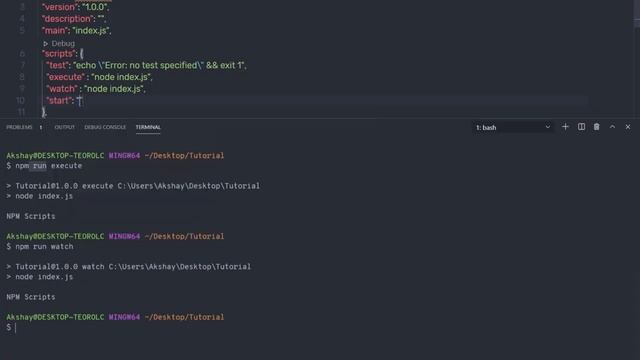Kill terminal with trash icon
The width and height of the screenshot is (640, 360).
(x=597, y=127)
